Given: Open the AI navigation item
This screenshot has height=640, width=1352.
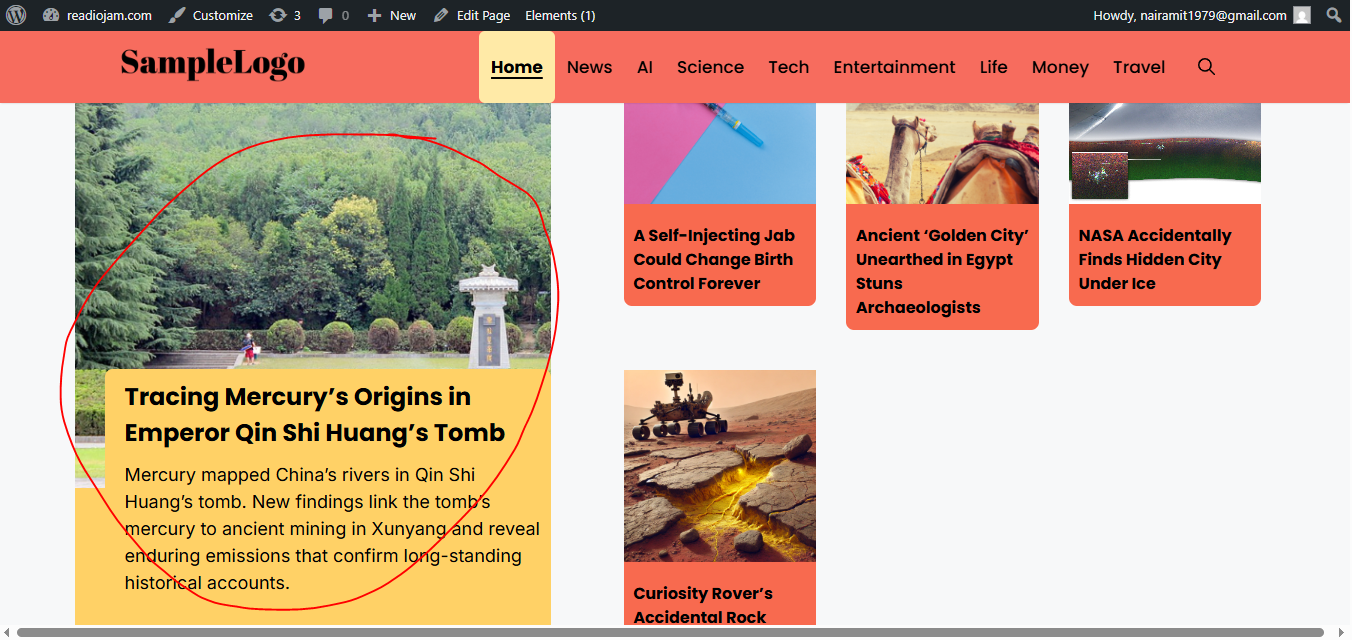Looking at the screenshot, I should (645, 67).
